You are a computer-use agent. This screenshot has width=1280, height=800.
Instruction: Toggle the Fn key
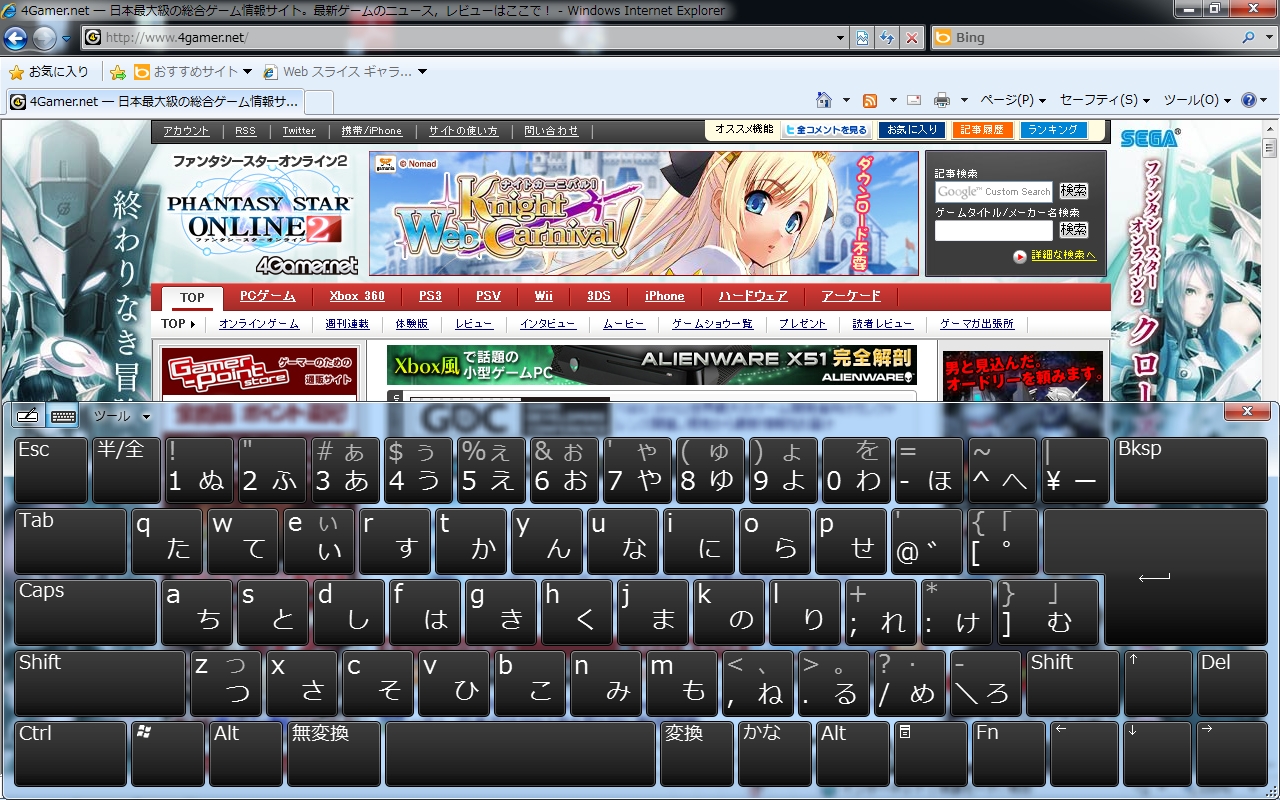click(1007, 753)
